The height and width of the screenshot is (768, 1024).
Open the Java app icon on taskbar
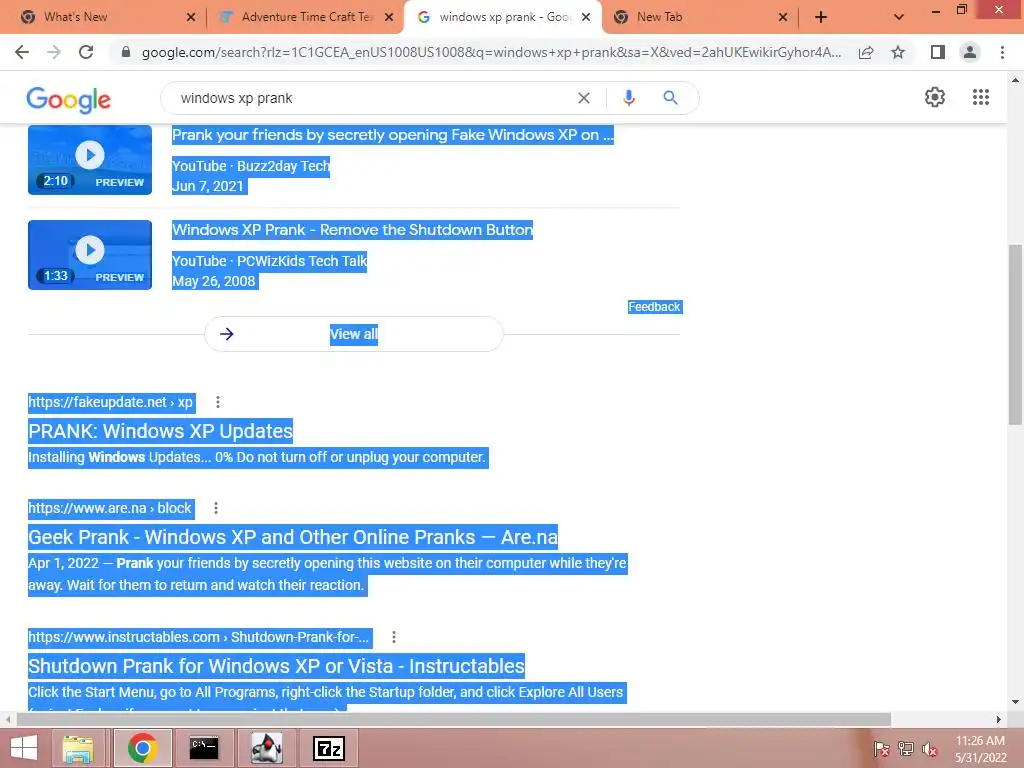click(x=266, y=748)
